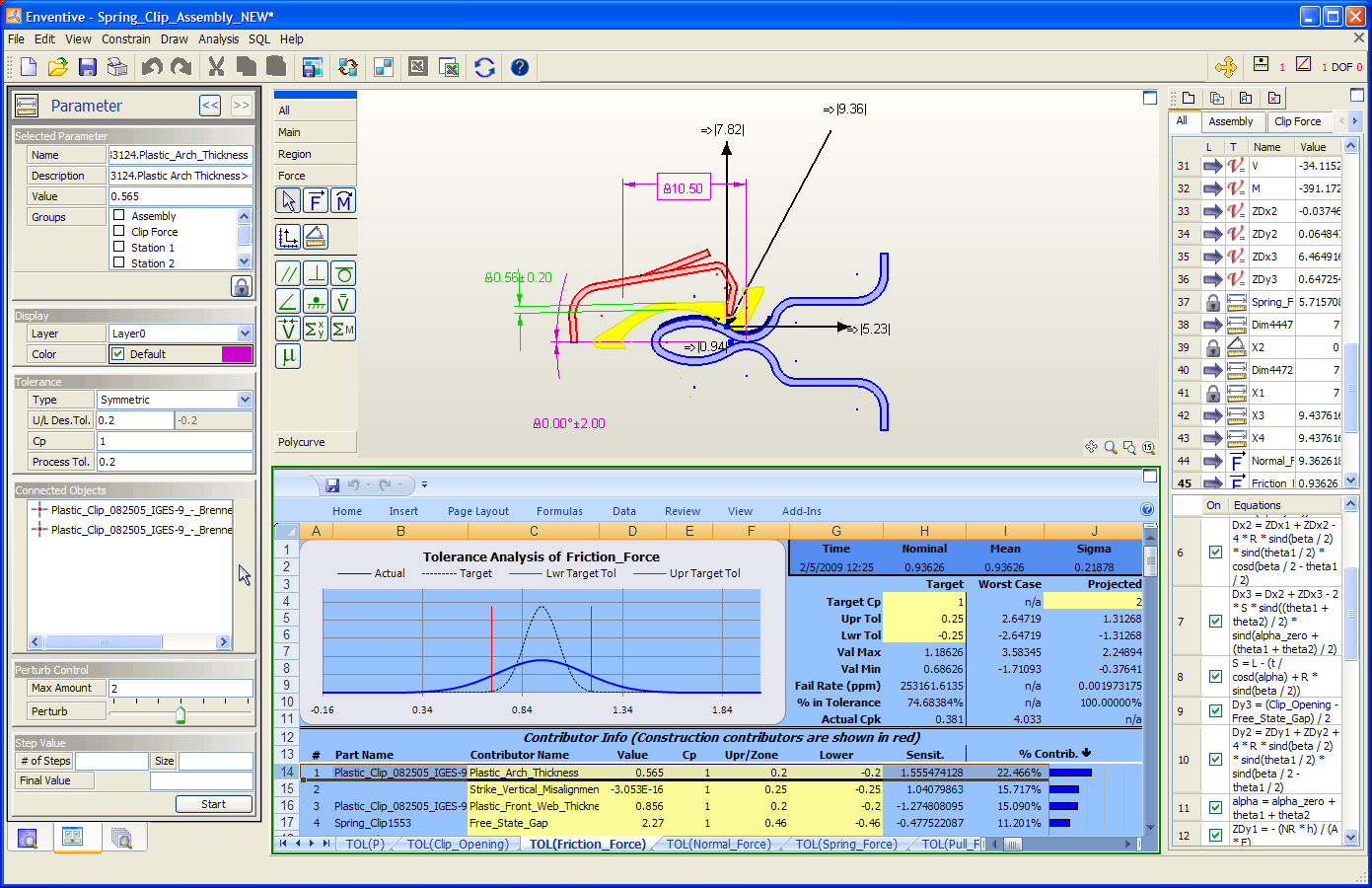The width and height of the screenshot is (1372, 888).
Task: Select the friction (μ) constraint tool
Action: (288, 356)
